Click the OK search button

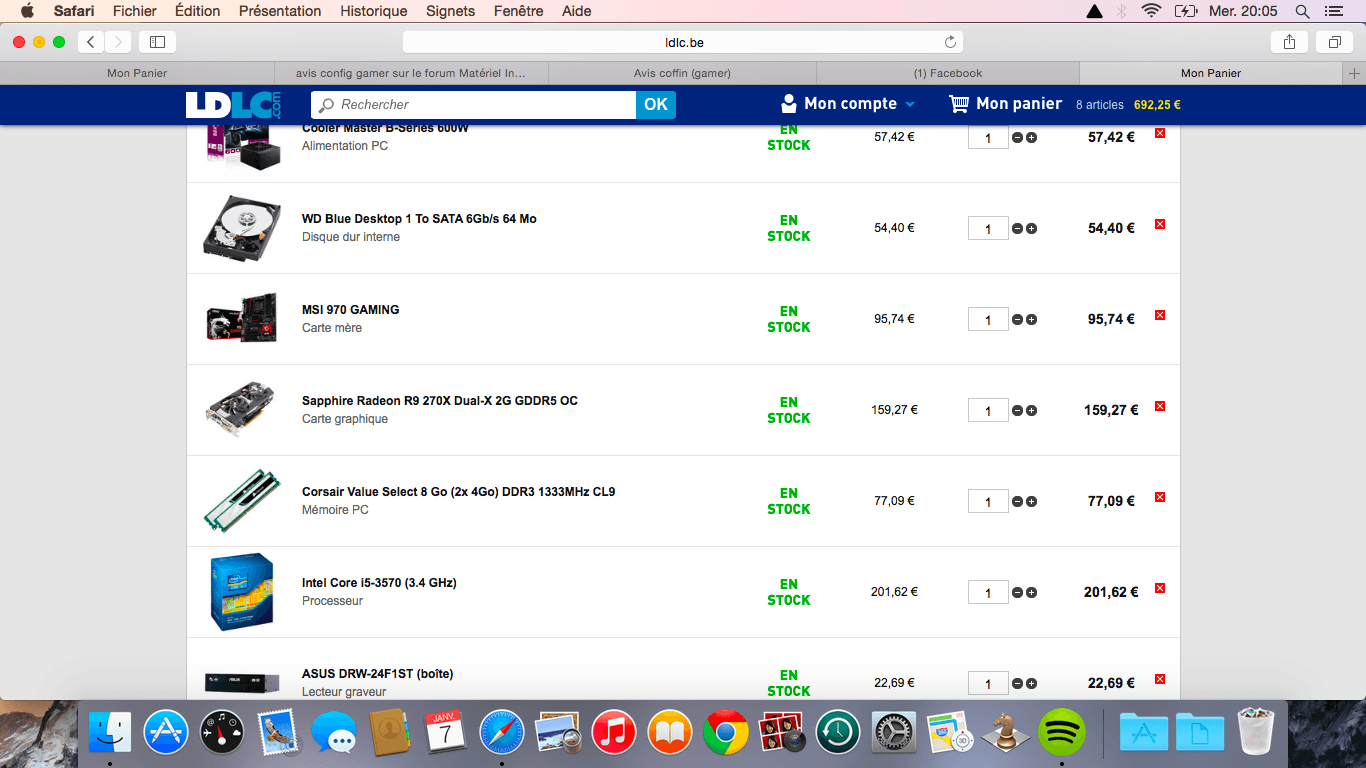[x=656, y=105]
